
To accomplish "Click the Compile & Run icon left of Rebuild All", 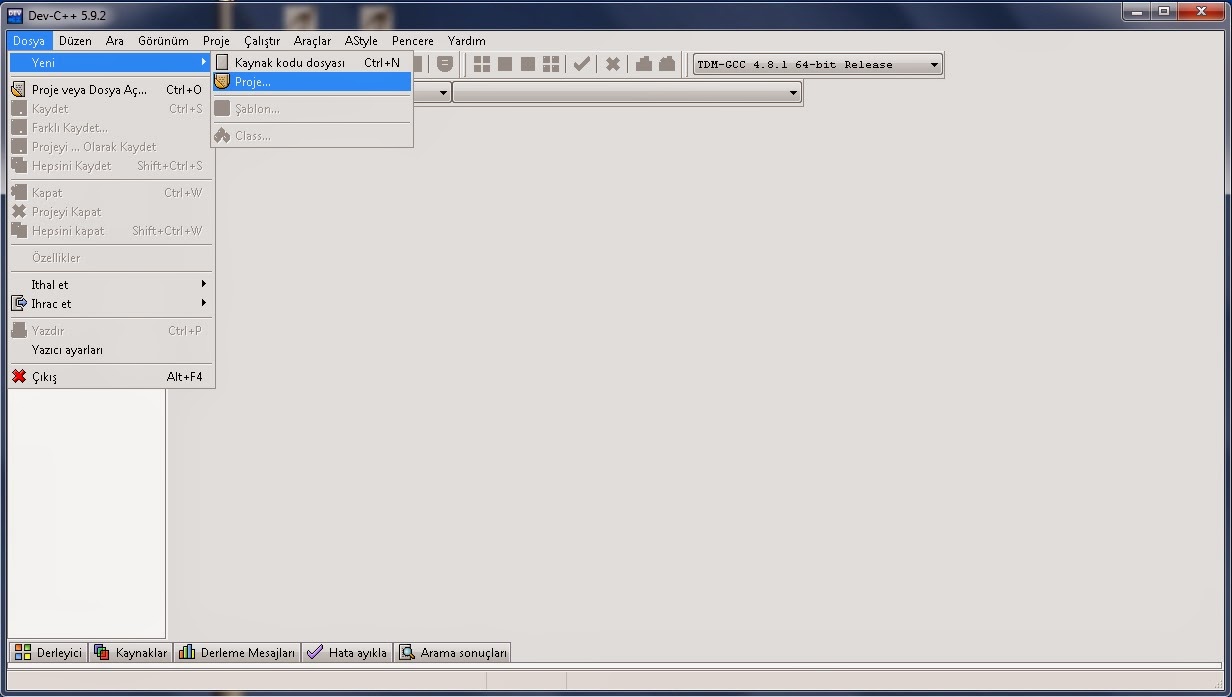I will click(x=528, y=64).
